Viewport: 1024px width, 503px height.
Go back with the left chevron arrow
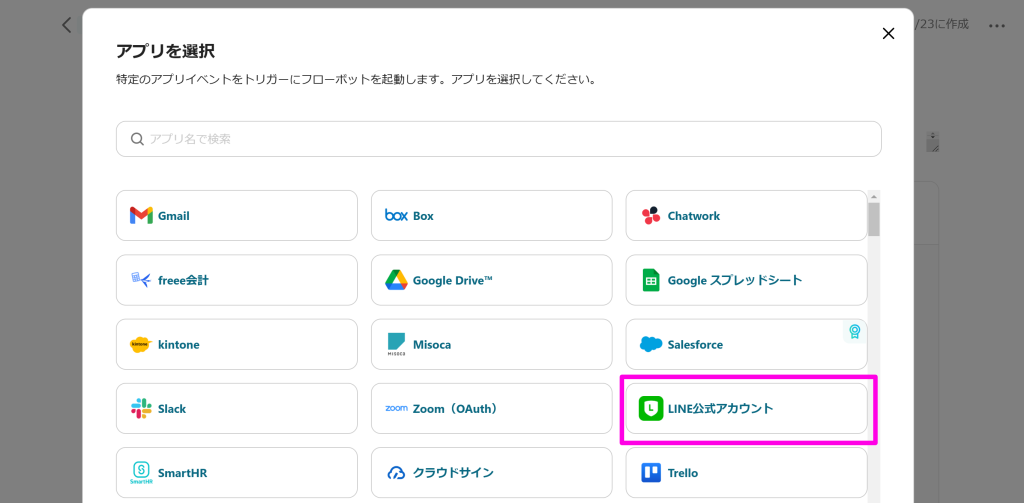[66, 25]
